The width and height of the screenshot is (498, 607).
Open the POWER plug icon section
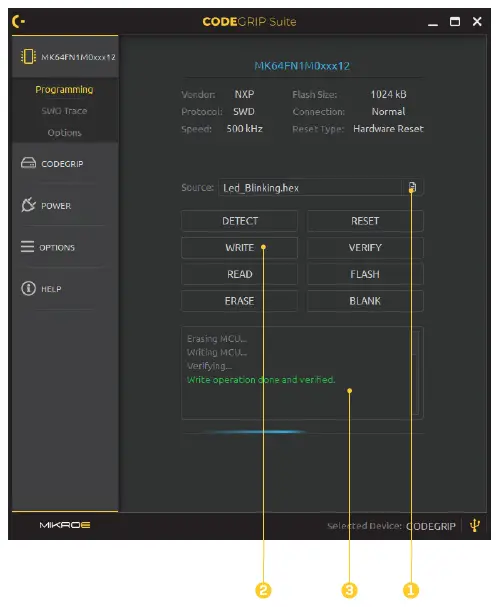pyautogui.click(x=29, y=205)
